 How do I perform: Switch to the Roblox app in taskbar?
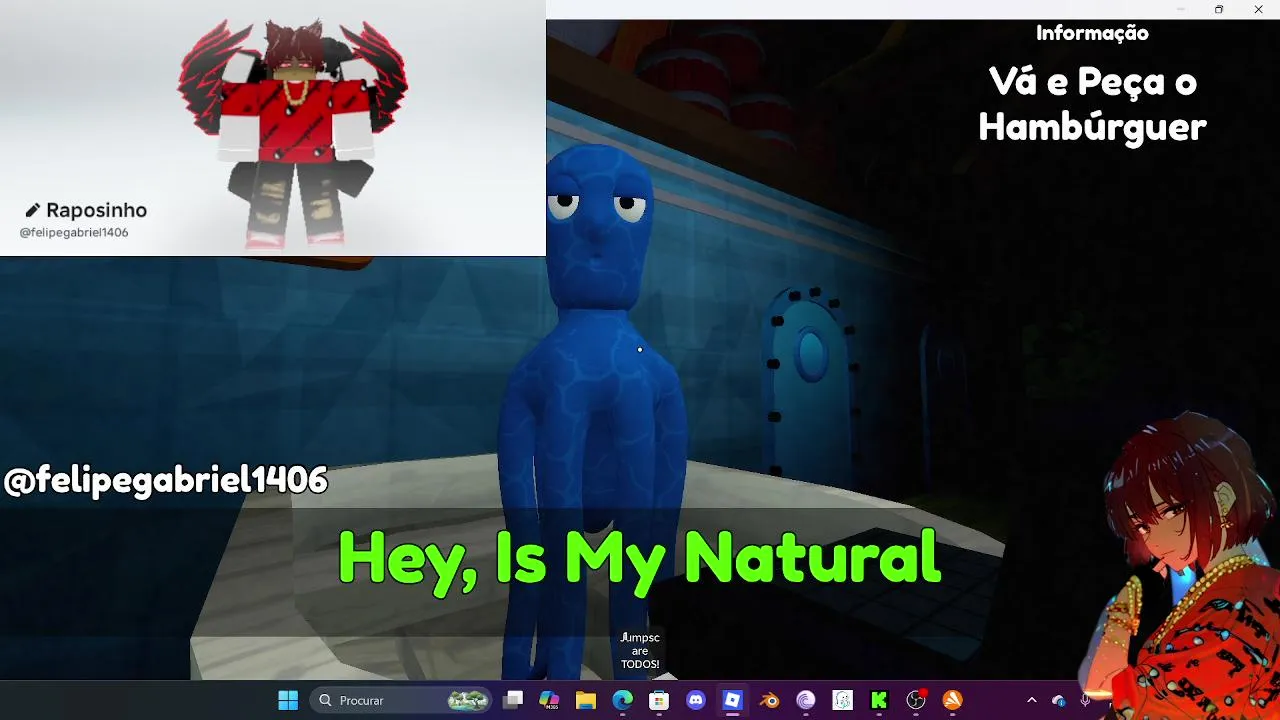pyautogui.click(x=732, y=700)
